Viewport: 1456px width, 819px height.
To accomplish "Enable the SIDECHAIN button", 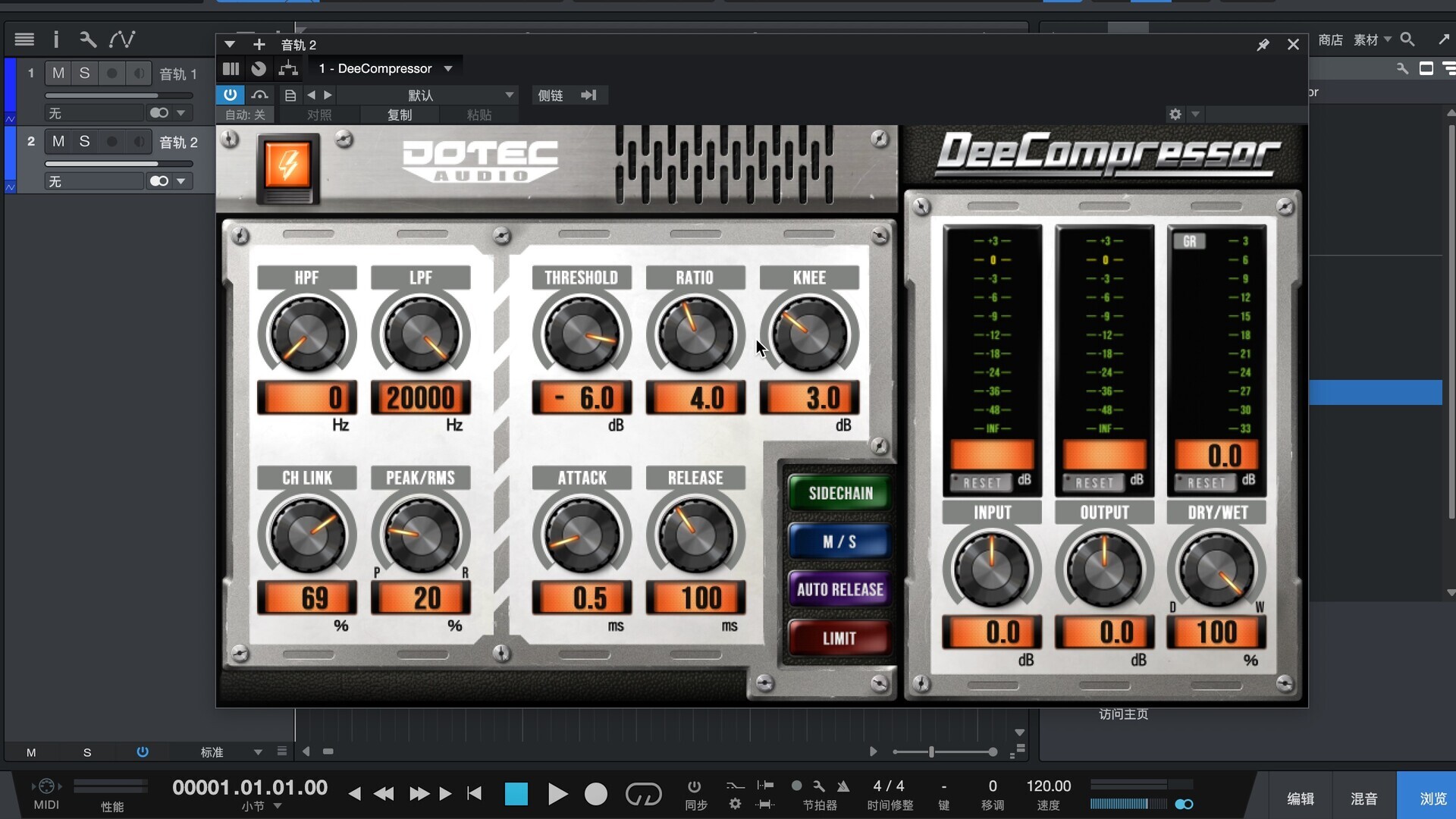I will coord(840,494).
